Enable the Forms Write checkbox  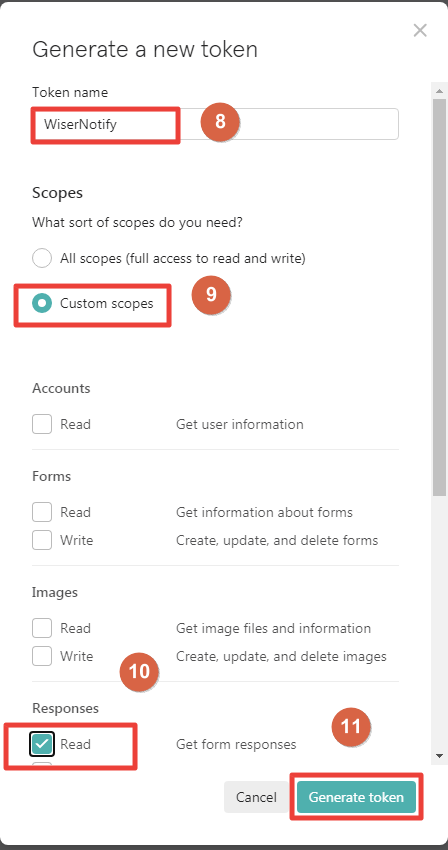pyautogui.click(x=42, y=540)
